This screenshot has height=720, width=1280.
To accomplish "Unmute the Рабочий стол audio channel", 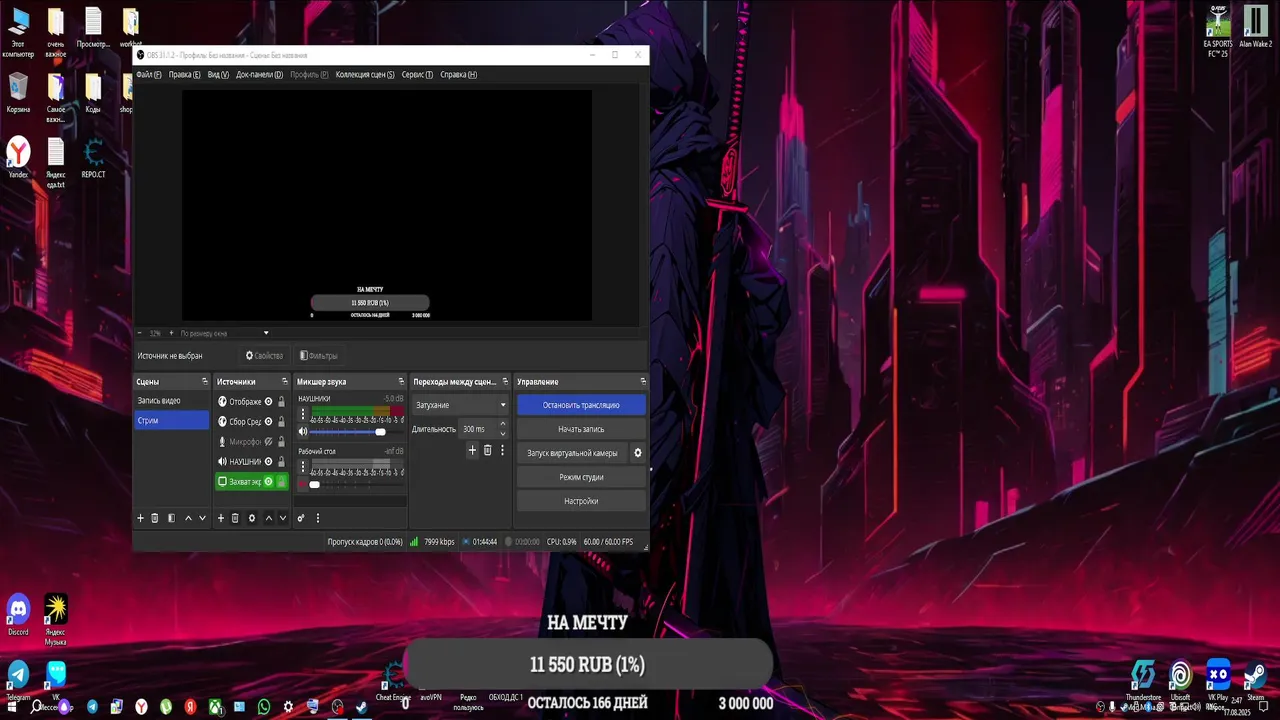I will click(x=303, y=485).
